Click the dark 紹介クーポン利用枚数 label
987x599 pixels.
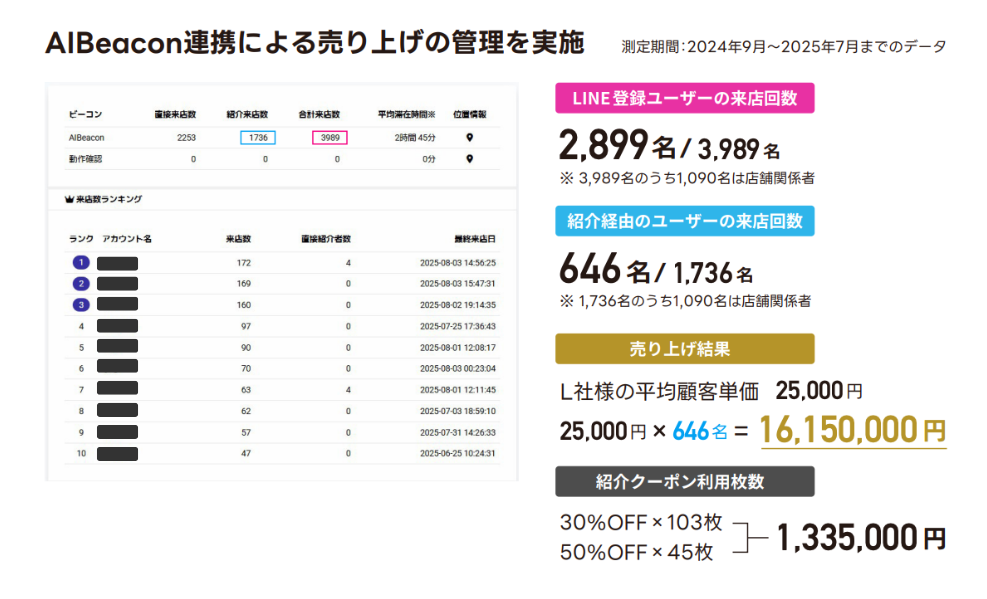684,481
